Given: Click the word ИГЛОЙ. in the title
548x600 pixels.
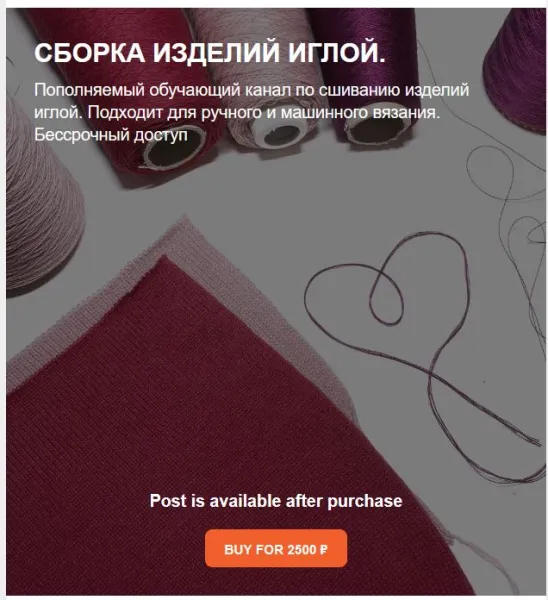Looking at the screenshot, I should tap(337, 53).
